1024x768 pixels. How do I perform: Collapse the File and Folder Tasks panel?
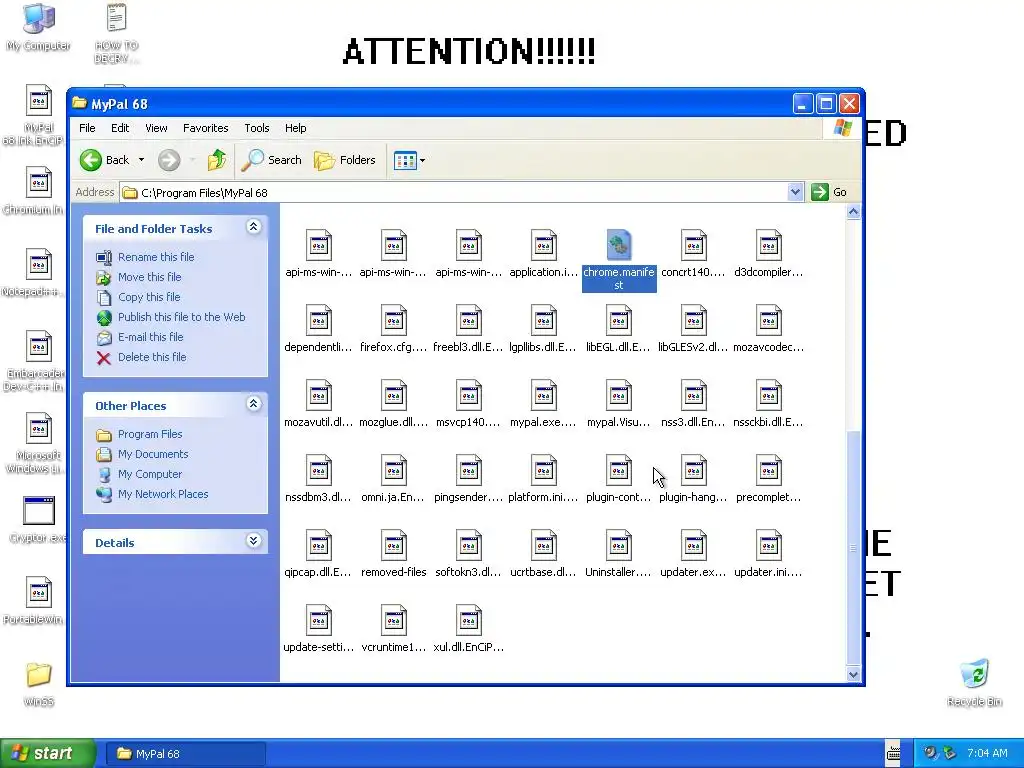pos(253,227)
